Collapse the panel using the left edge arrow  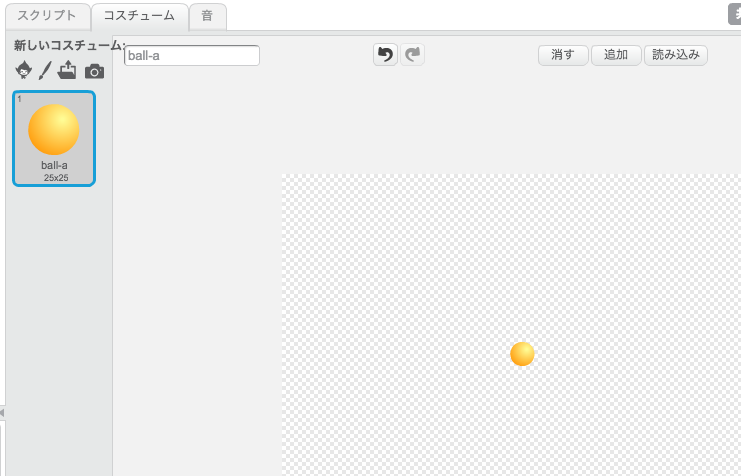click(x=2, y=412)
